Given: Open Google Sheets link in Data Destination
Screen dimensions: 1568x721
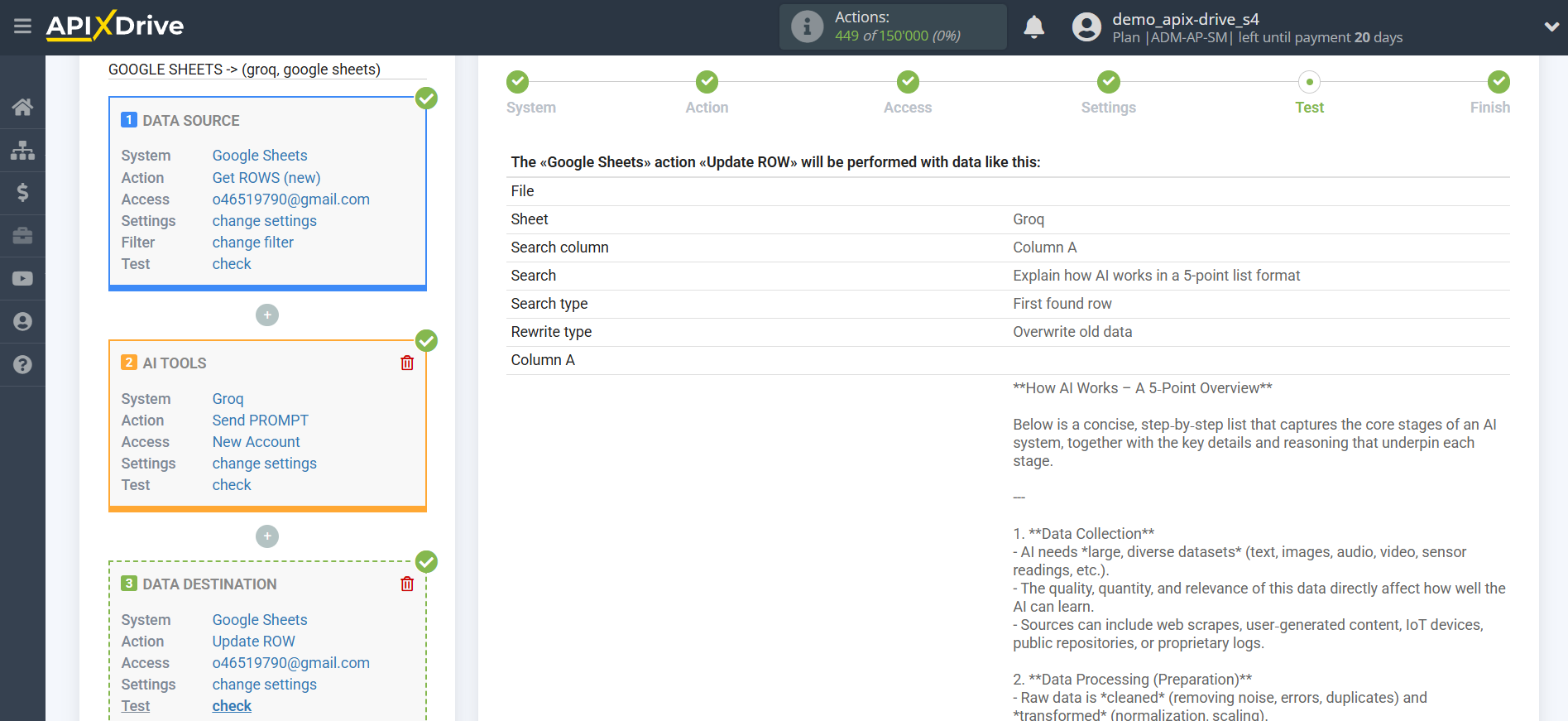Looking at the screenshot, I should tap(260, 620).
